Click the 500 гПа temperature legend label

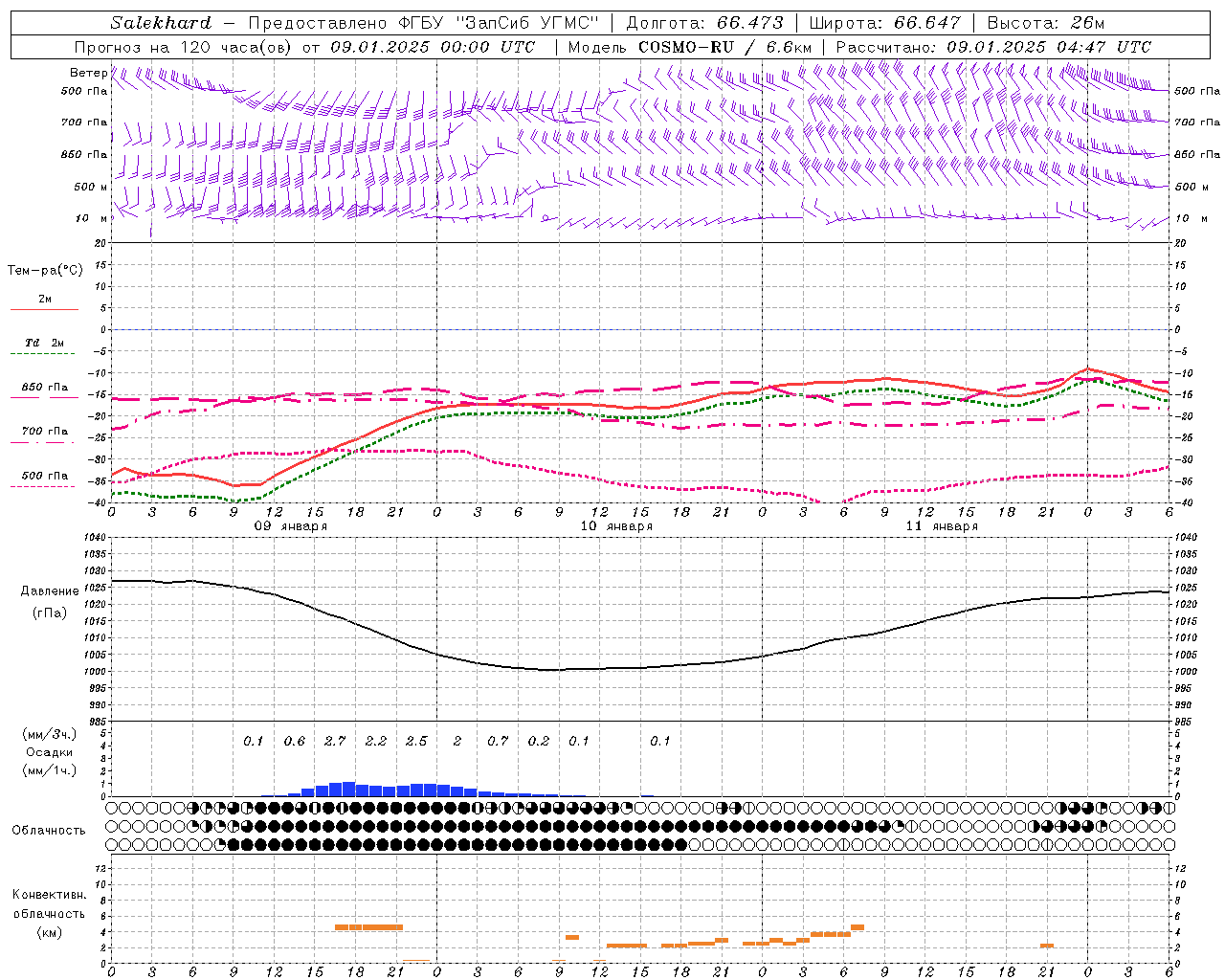pos(45,476)
